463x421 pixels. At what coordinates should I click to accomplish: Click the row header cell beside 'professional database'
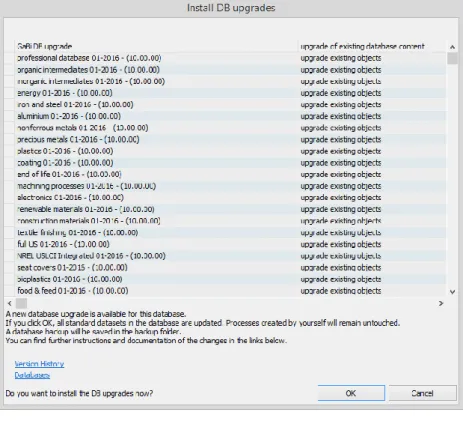tap(9, 58)
